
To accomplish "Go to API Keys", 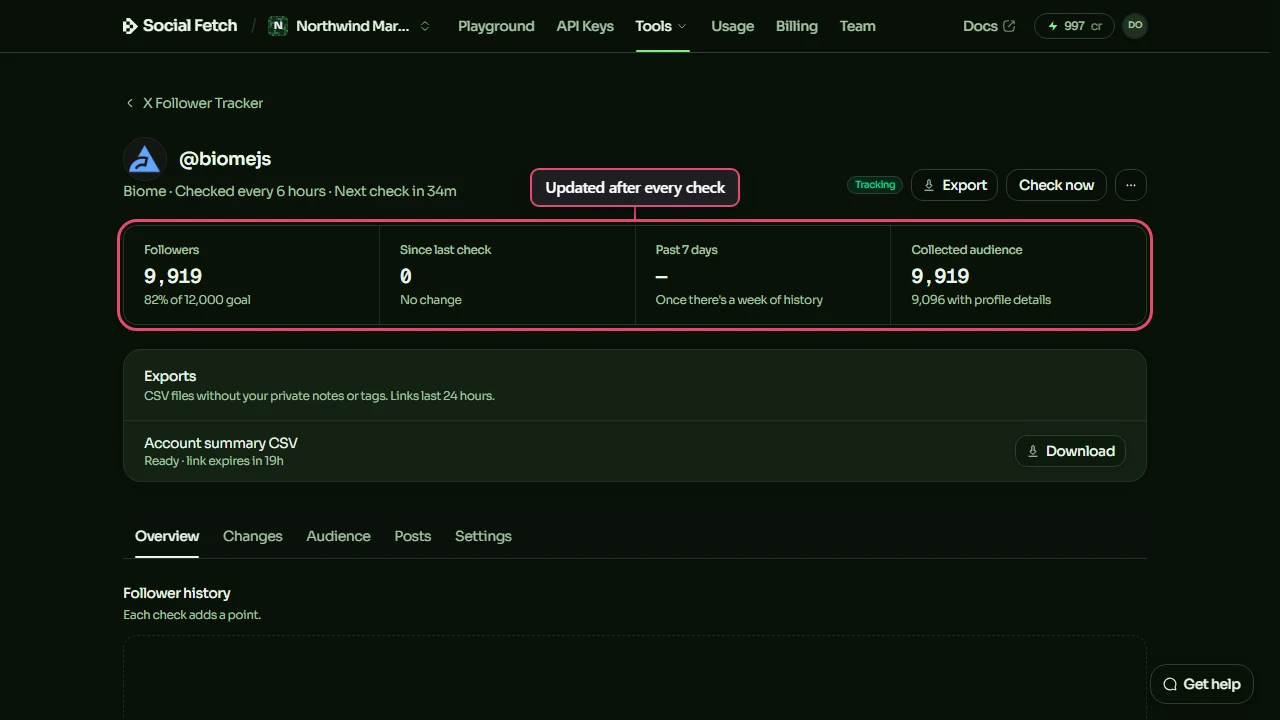I will [x=585, y=26].
